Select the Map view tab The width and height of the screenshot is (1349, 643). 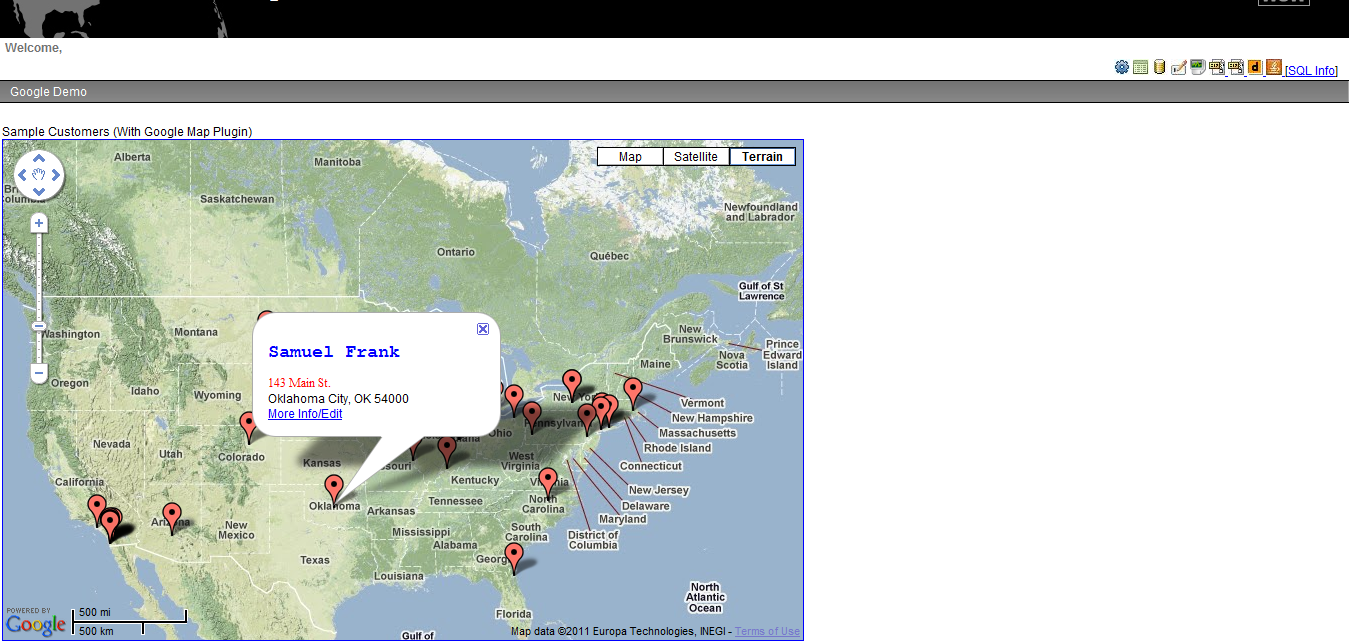click(630, 156)
